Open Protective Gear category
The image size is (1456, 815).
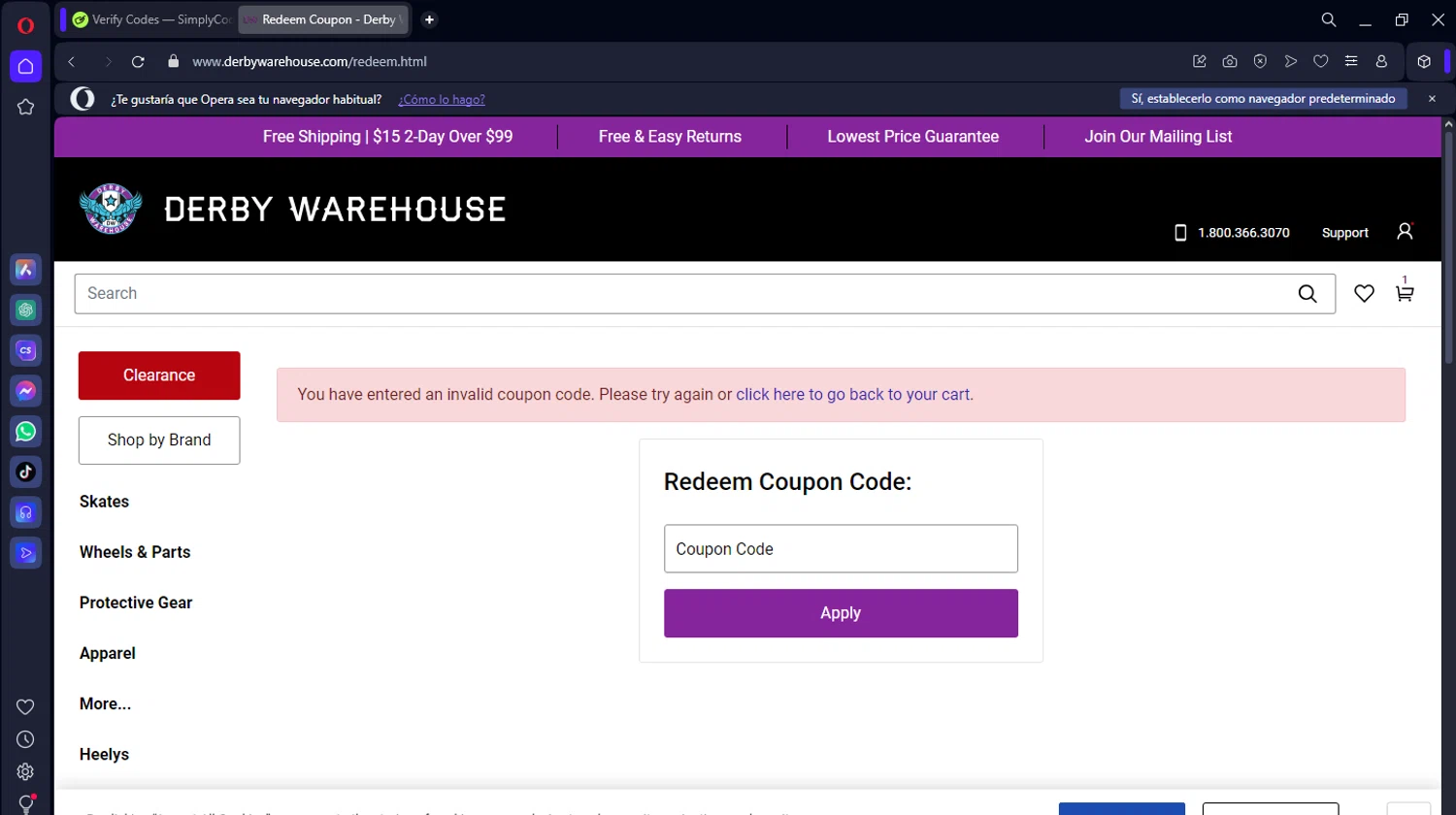[136, 603]
